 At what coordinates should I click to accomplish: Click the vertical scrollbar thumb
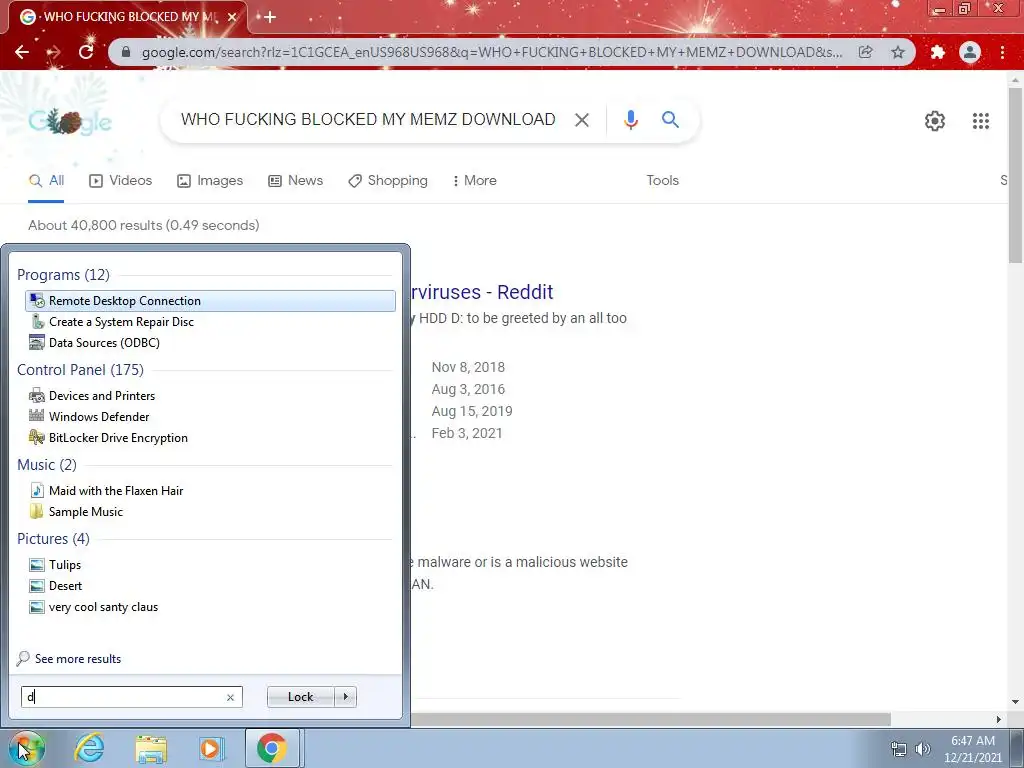point(1016,175)
